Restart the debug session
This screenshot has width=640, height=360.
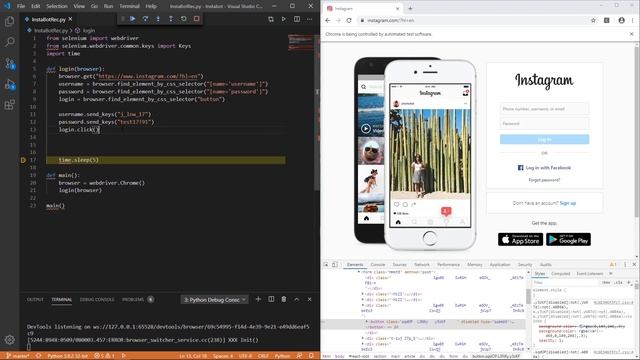tap(184, 19)
